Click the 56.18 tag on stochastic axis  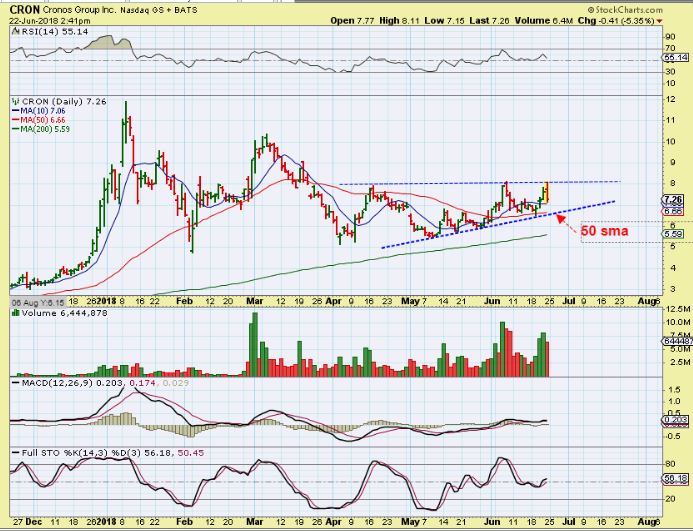click(x=676, y=479)
